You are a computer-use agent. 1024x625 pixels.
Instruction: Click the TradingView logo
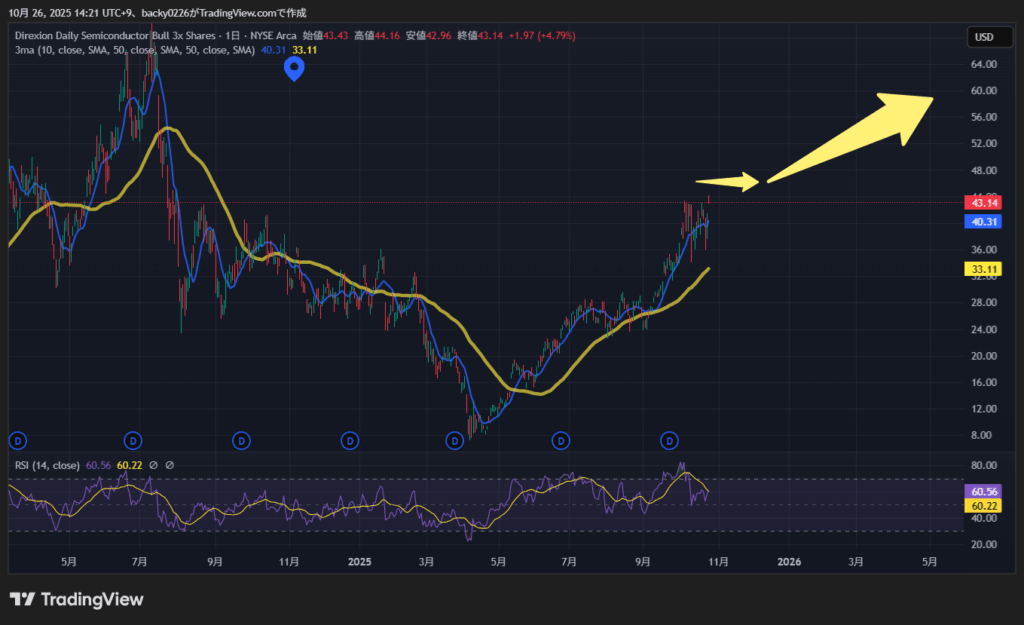tap(77, 599)
